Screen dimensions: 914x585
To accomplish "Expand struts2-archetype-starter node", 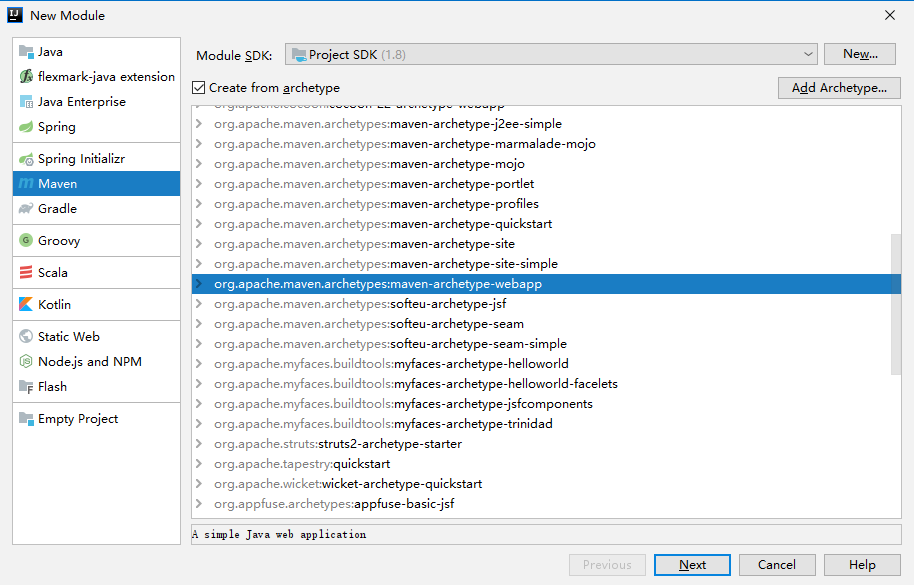I will [x=199, y=443].
